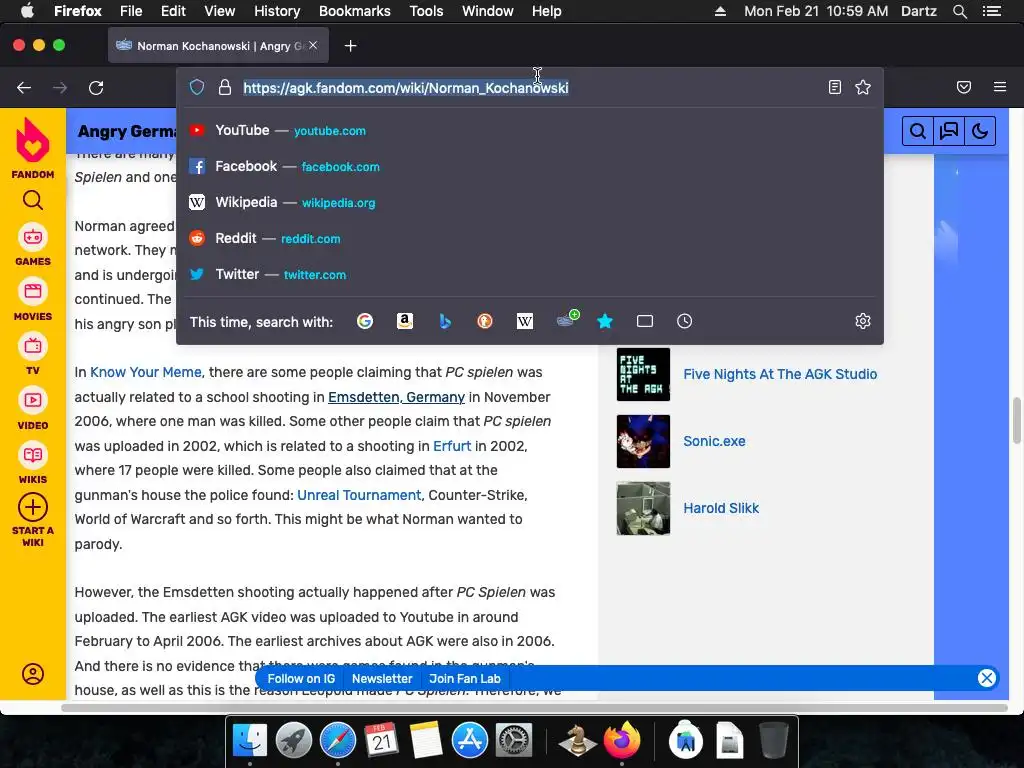Open System Preferences from the Dock
Image resolution: width=1024 pixels, height=768 pixels.
click(x=514, y=741)
